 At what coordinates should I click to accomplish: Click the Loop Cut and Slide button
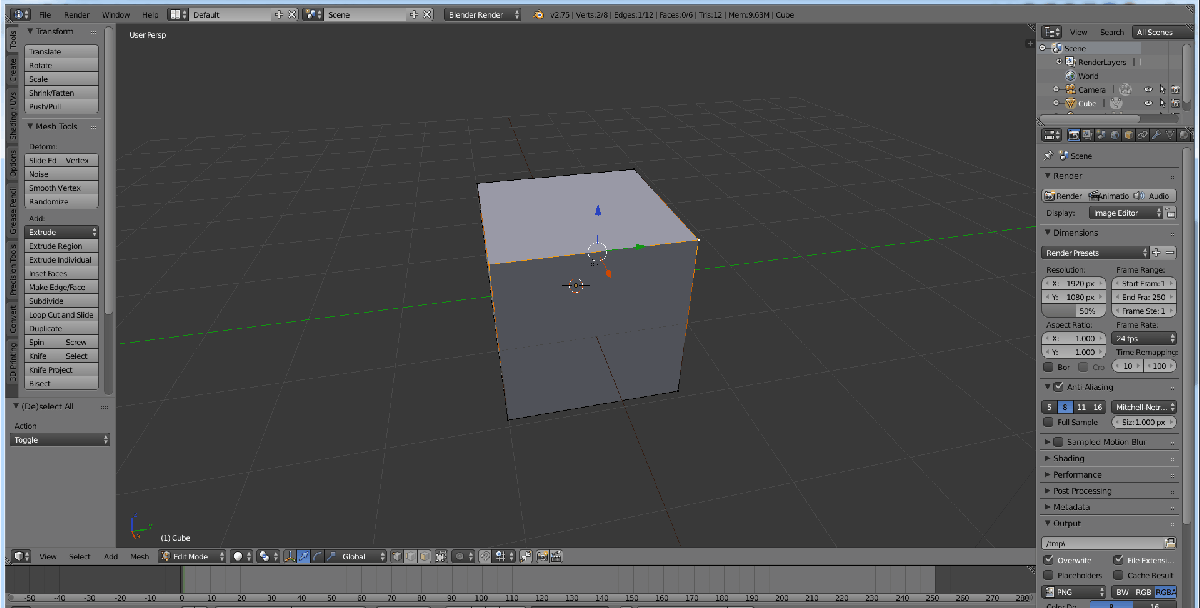[x=62, y=315]
